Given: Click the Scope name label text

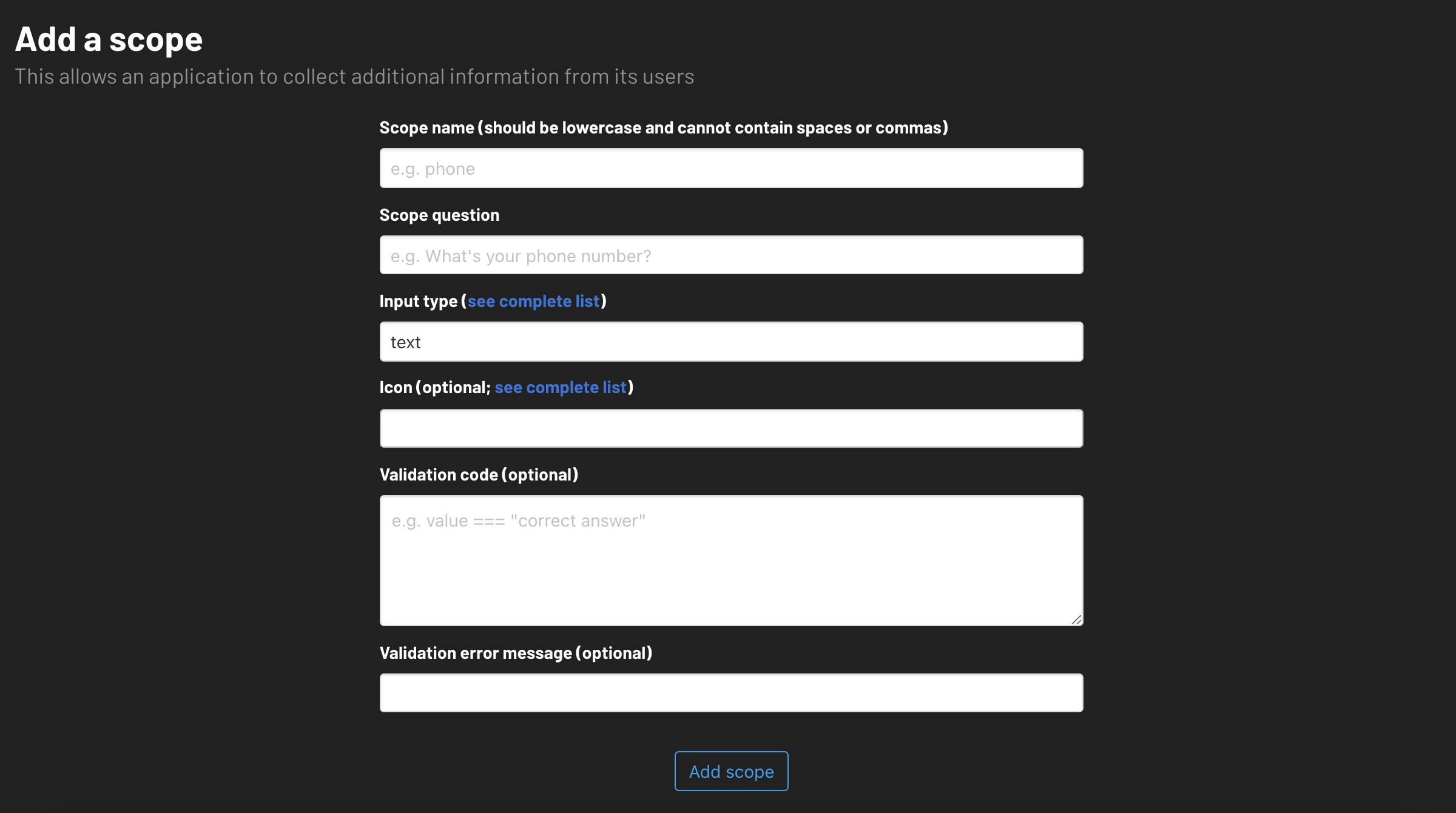Looking at the screenshot, I should coord(664,127).
